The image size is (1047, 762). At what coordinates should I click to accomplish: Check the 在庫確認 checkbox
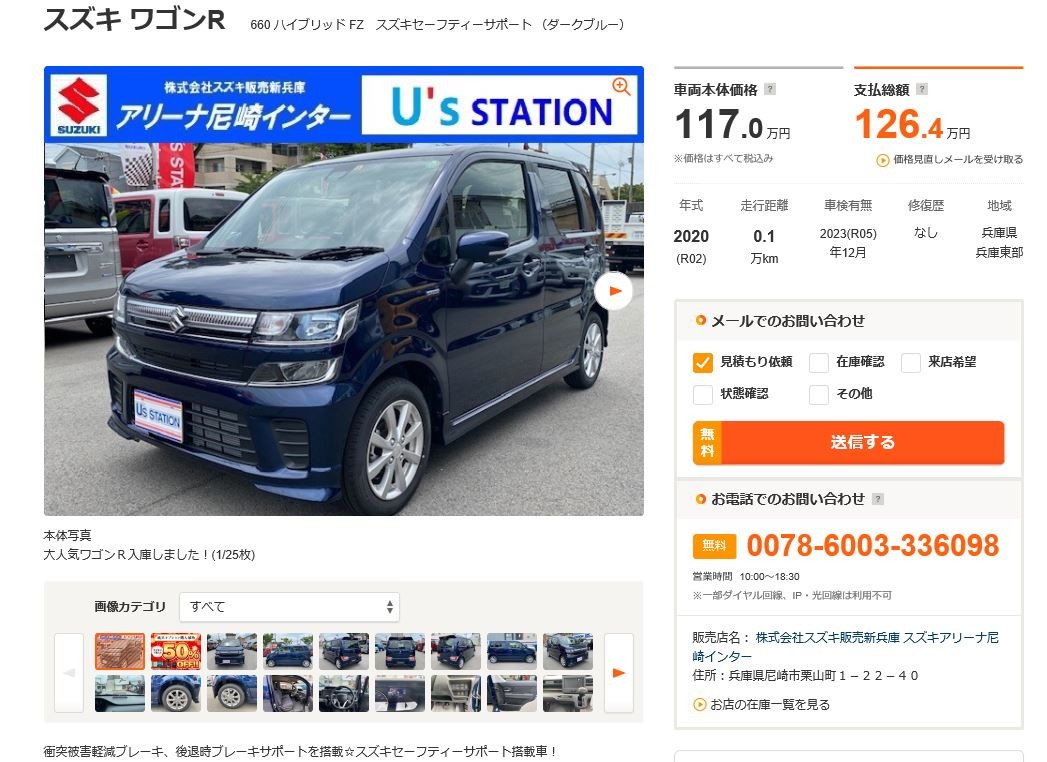819,363
